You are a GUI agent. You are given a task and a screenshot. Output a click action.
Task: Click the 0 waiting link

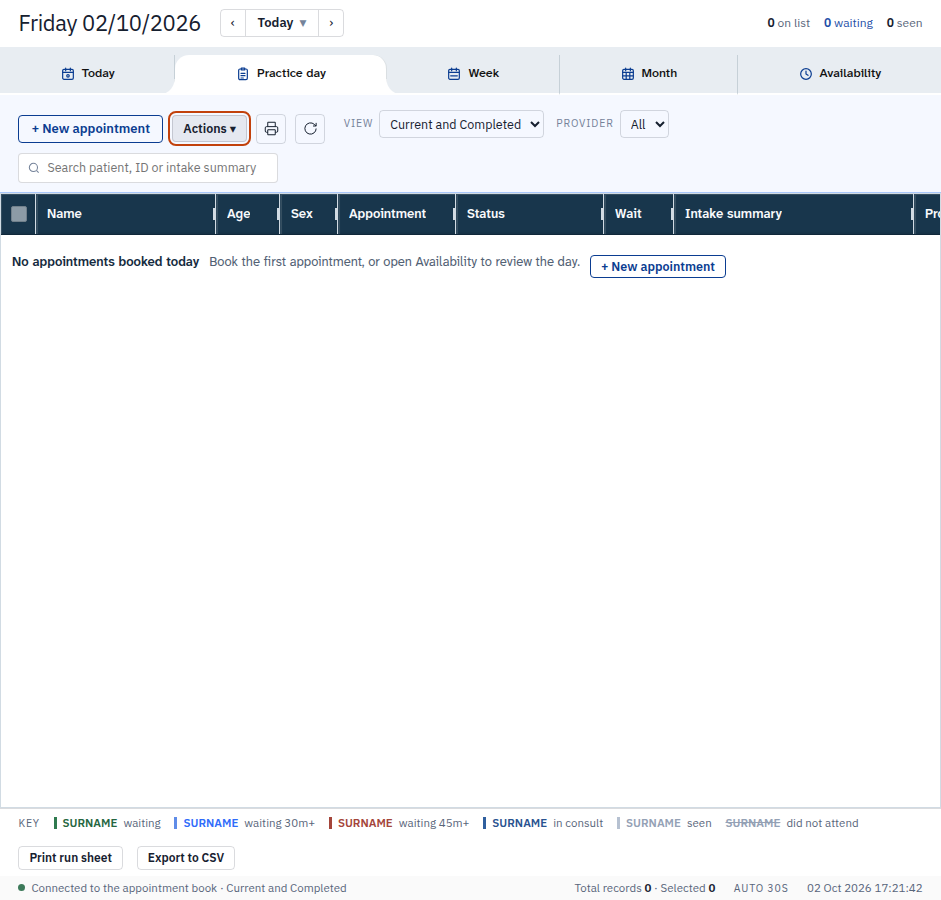tap(848, 23)
